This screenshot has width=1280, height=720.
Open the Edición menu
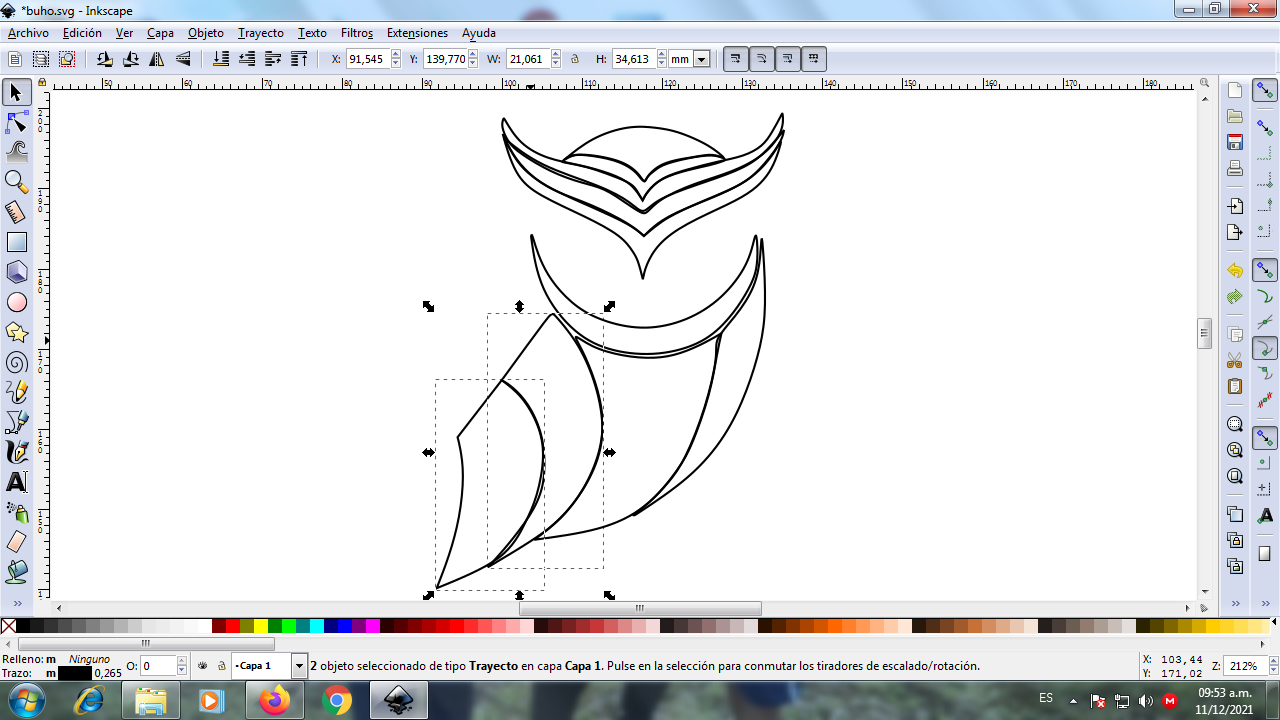click(x=82, y=33)
